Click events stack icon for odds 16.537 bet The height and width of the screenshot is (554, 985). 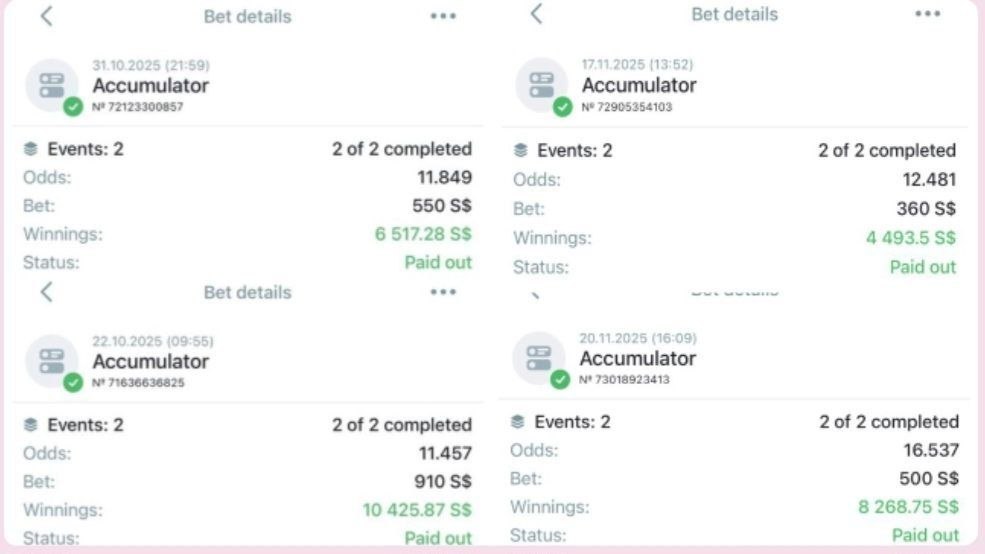point(518,421)
